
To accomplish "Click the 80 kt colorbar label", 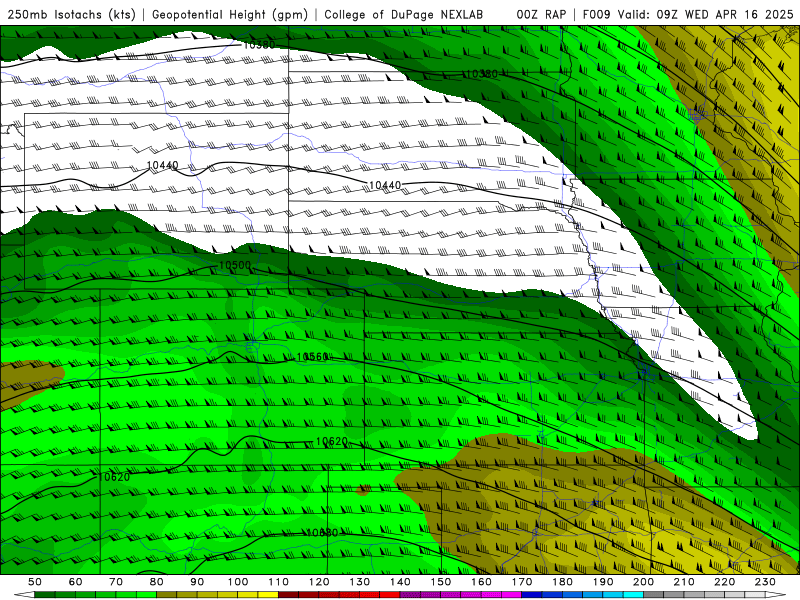I will click(156, 582).
